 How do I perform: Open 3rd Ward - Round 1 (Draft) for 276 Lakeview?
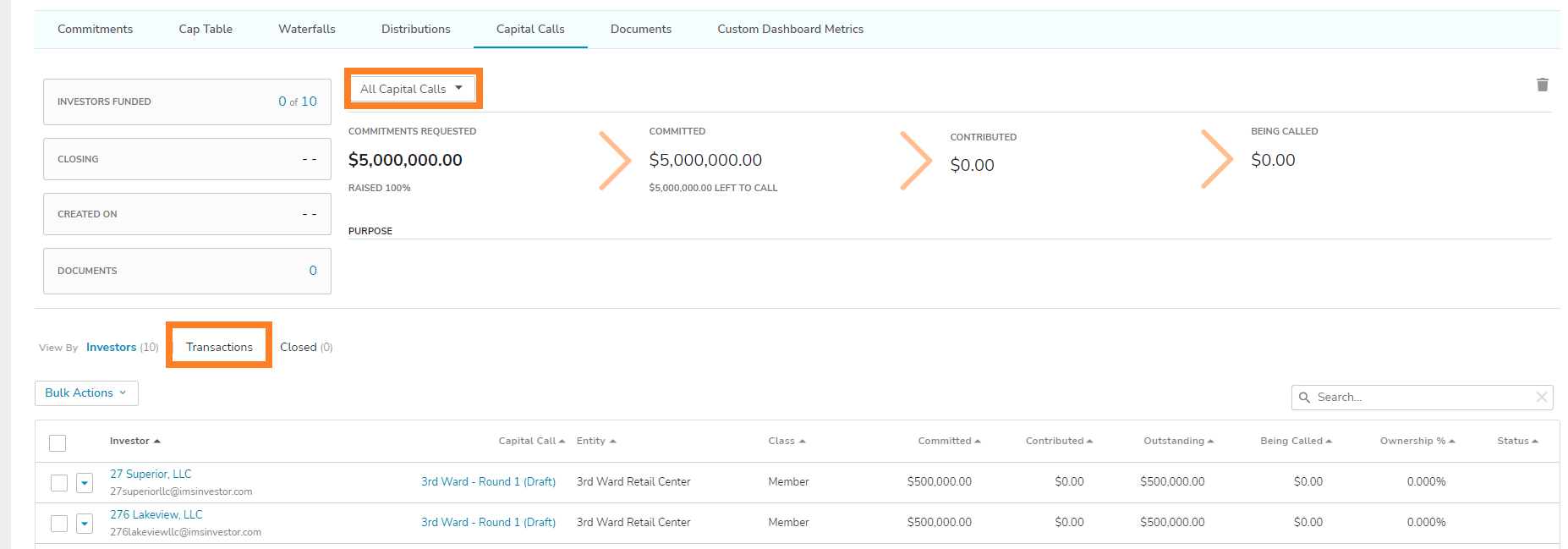pyautogui.click(x=488, y=522)
